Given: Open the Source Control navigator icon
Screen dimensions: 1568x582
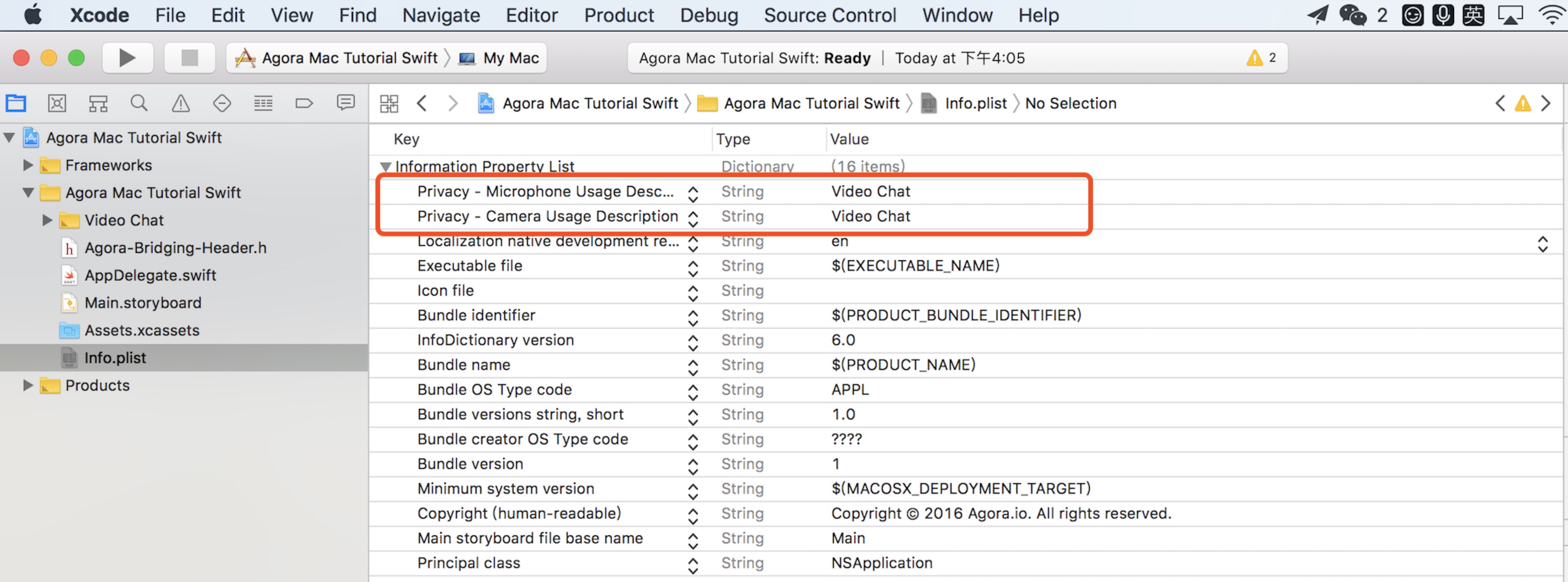Looking at the screenshot, I should [57, 103].
